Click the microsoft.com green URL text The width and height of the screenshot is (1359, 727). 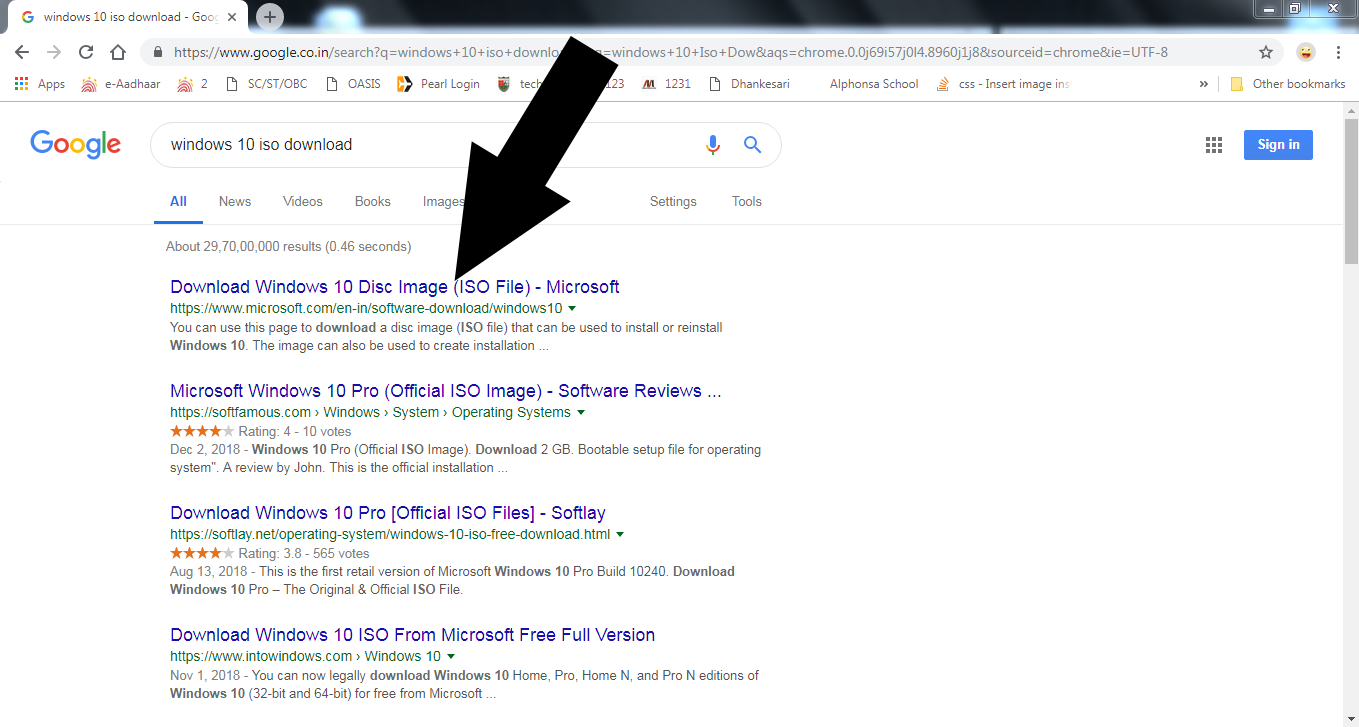366,308
